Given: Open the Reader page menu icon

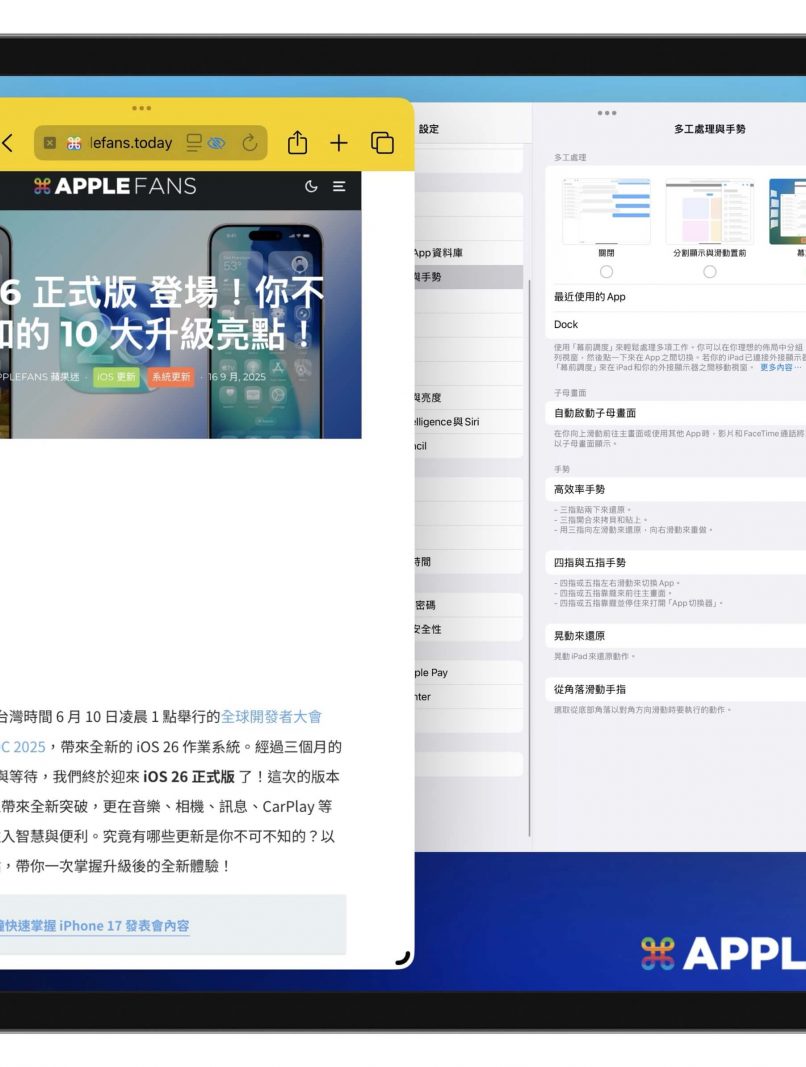Looking at the screenshot, I should (194, 143).
